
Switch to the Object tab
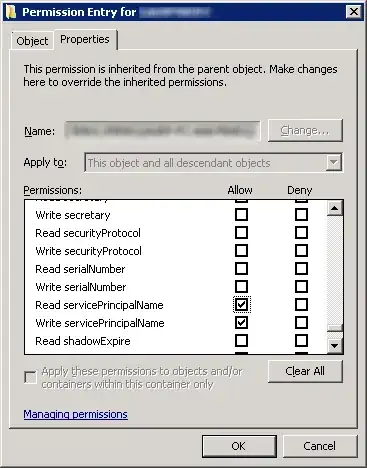pos(32,41)
